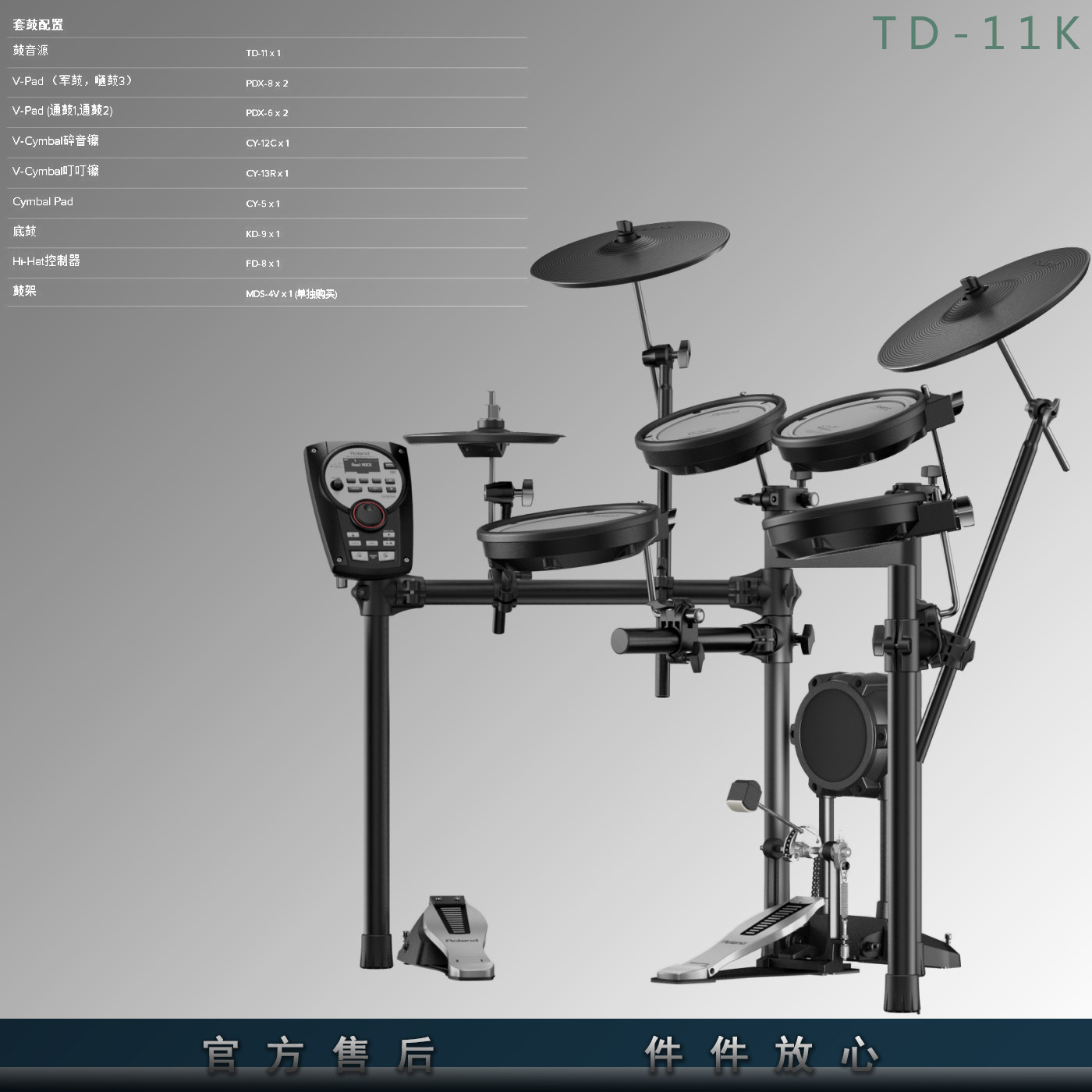The width and height of the screenshot is (1092, 1092).
Task: Select the '鼓音源' row label
Action: tap(30, 51)
